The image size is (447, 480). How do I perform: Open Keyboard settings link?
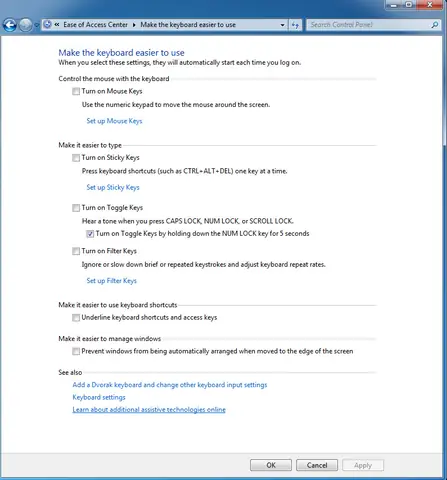99,397
